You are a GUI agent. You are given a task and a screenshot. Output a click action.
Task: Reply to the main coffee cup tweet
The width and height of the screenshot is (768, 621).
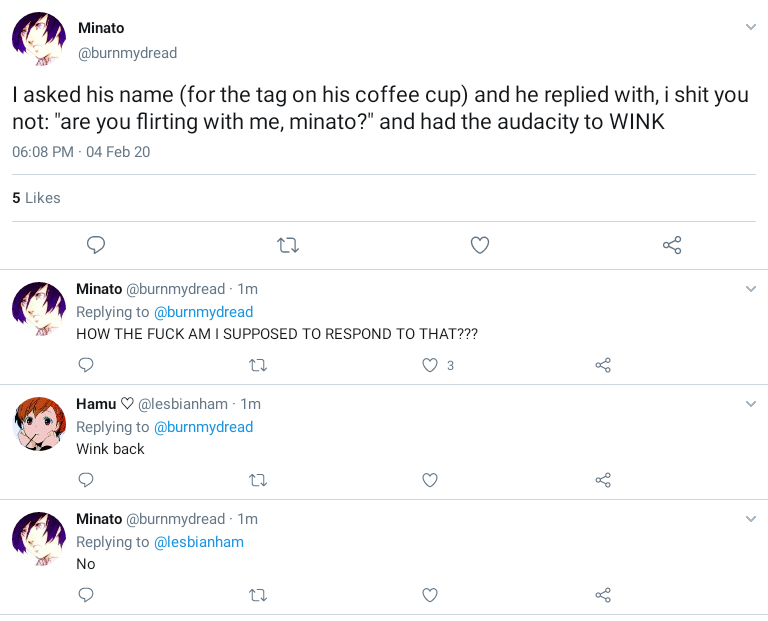click(96, 245)
